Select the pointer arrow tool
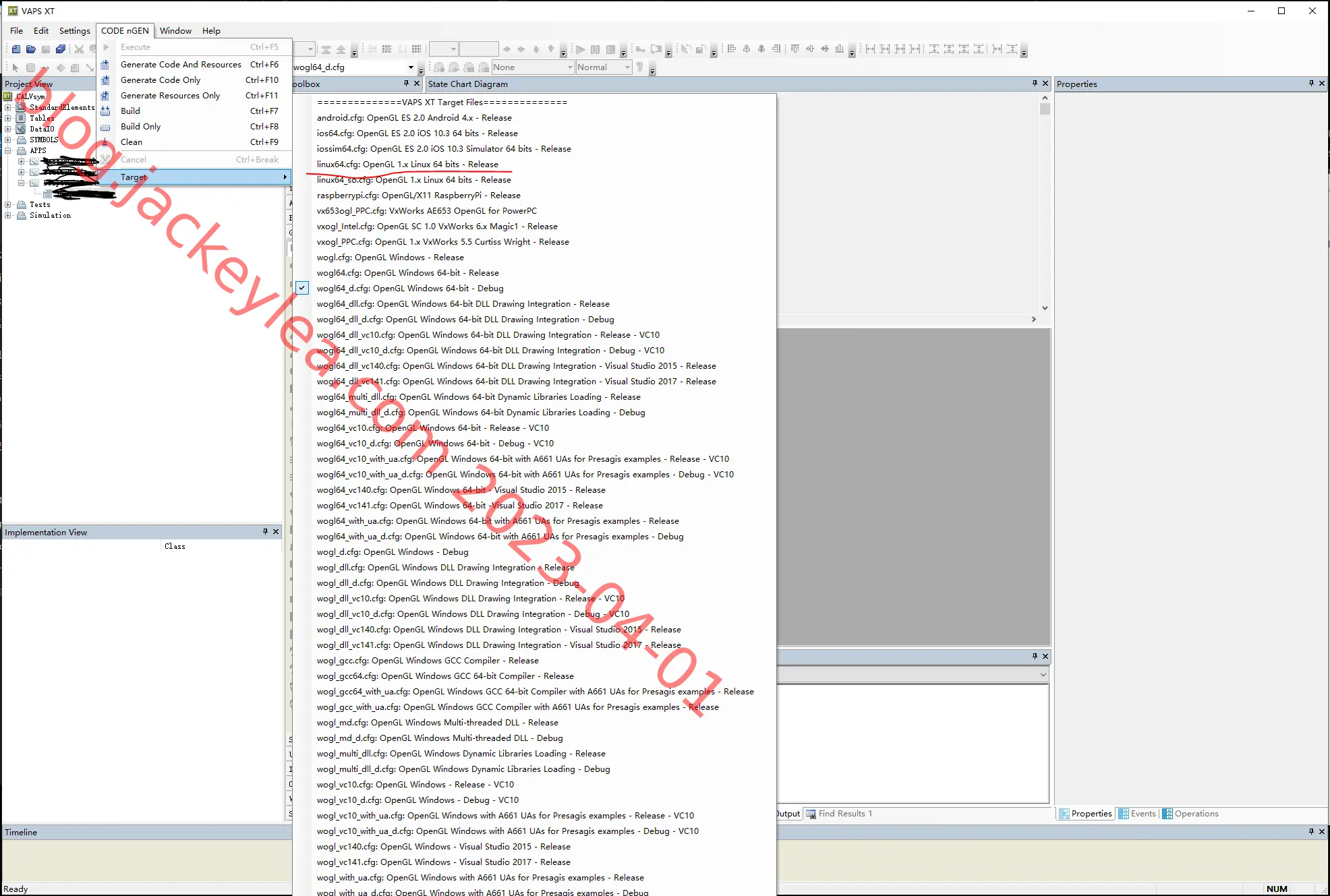 point(16,67)
